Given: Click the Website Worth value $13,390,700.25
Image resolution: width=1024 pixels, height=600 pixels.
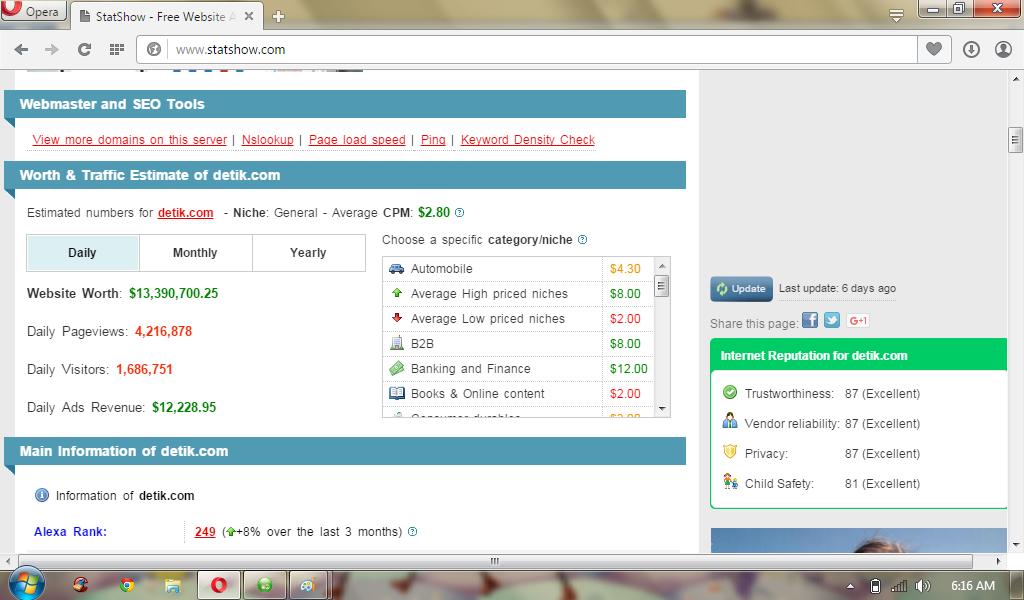Looking at the screenshot, I should pyautogui.click(x=173, y=294).
